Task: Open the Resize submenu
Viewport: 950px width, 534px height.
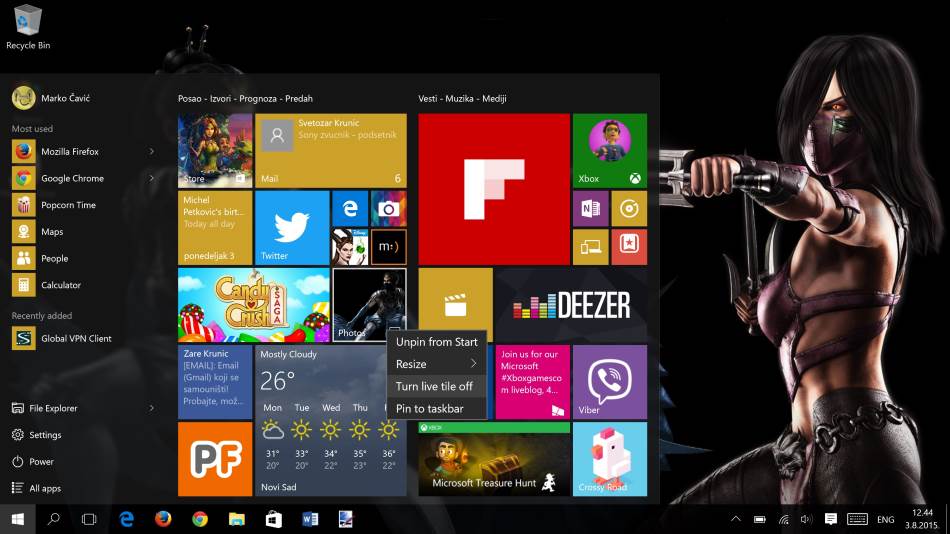Action: 436,364
